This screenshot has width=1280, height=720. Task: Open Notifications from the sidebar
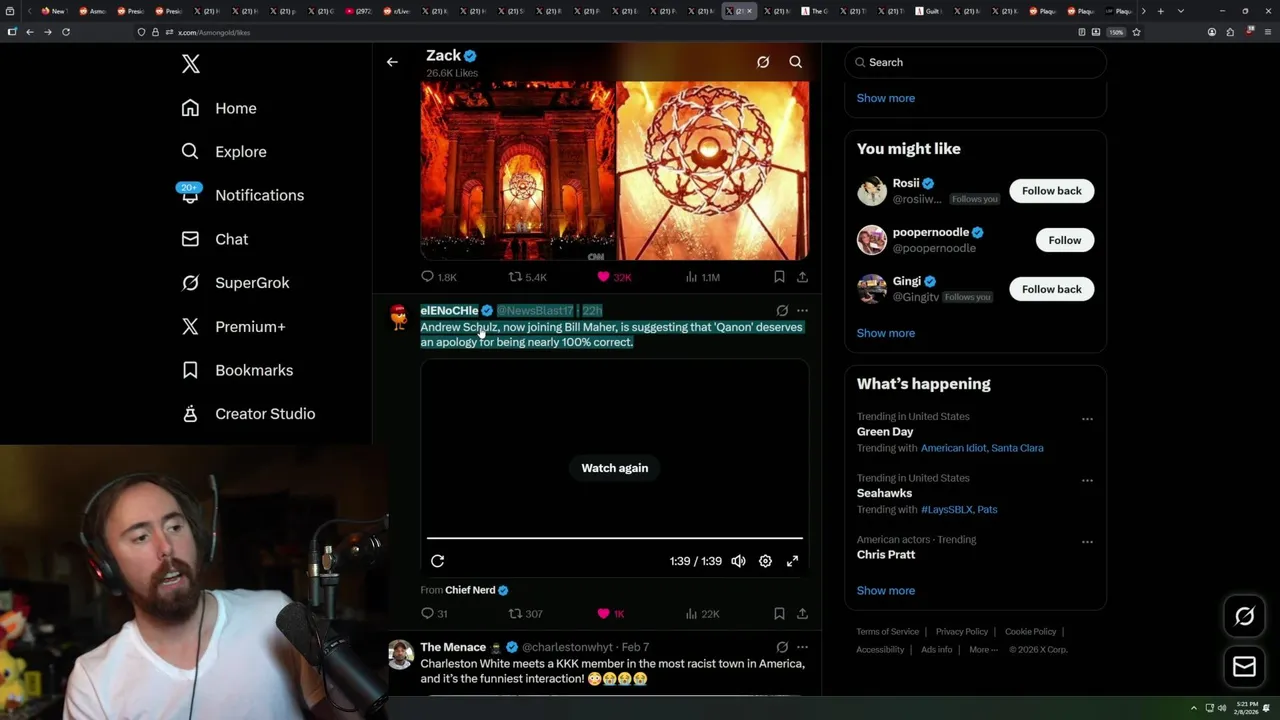242,195
